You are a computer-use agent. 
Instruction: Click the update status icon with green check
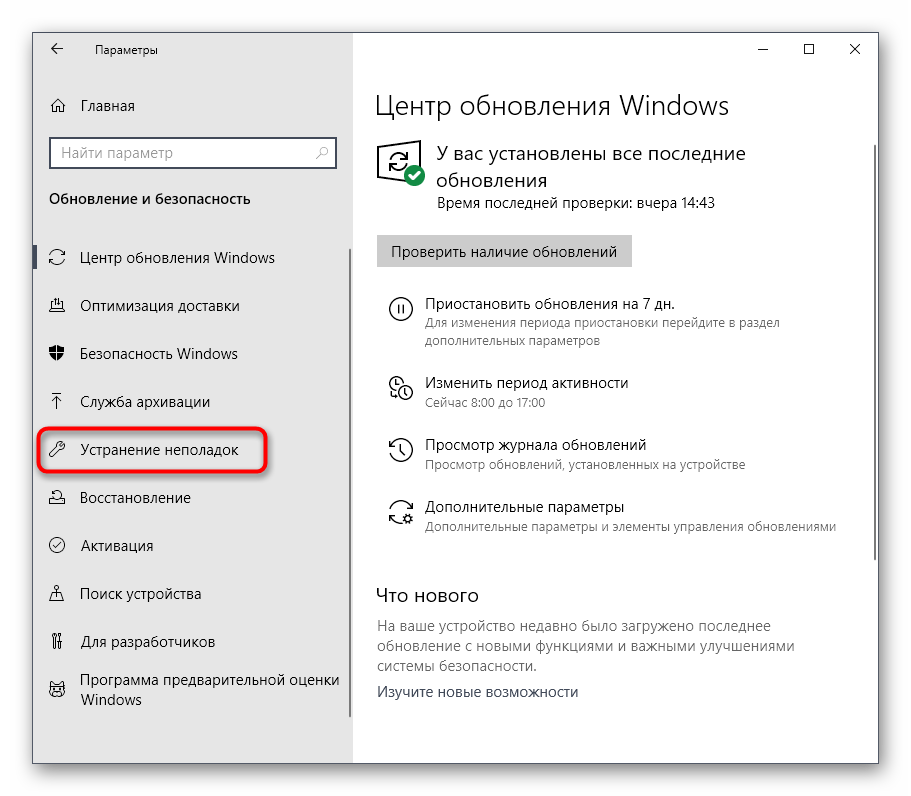coord(401,163)
